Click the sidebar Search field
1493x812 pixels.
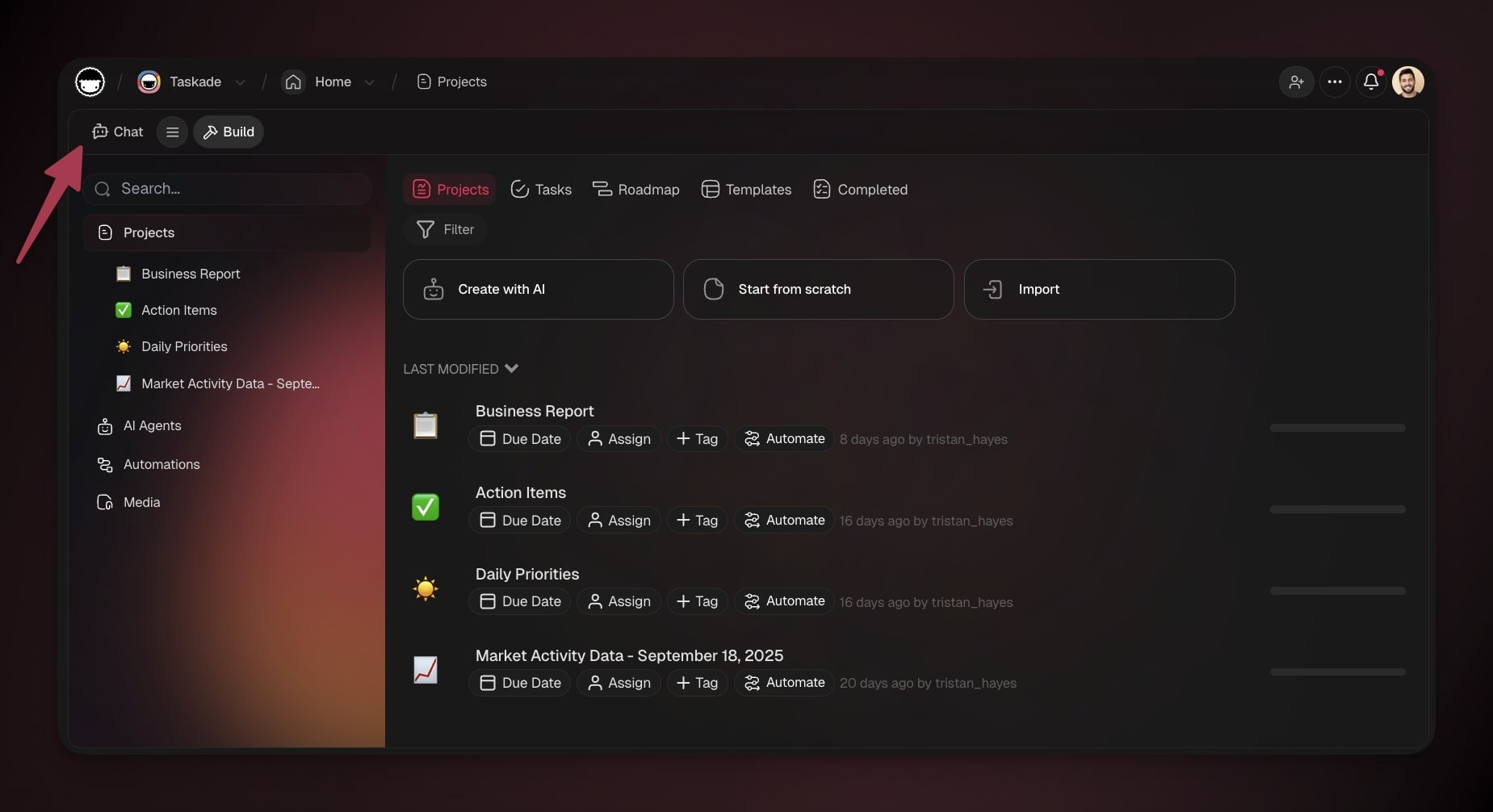click(229, 189)
